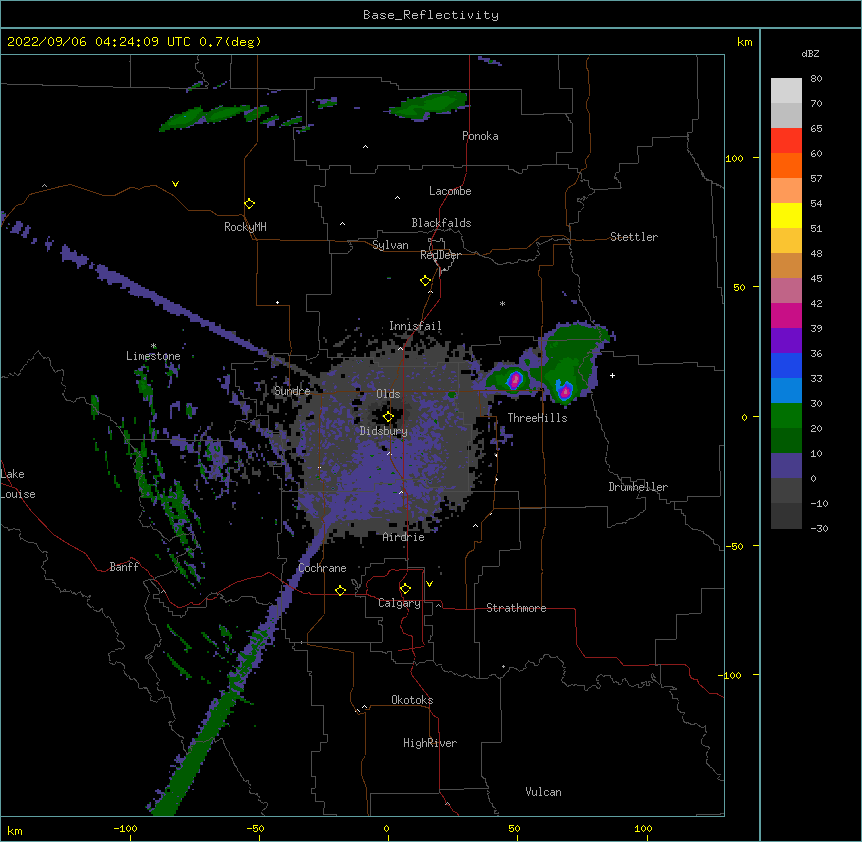Click the Sylvan label
This screenshot has width=862, height=842.
point(390,245)
